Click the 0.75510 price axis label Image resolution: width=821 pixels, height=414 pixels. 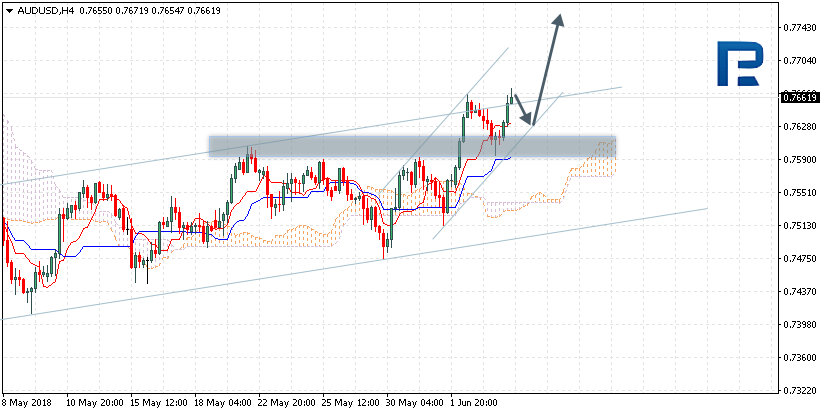point(800,193)
